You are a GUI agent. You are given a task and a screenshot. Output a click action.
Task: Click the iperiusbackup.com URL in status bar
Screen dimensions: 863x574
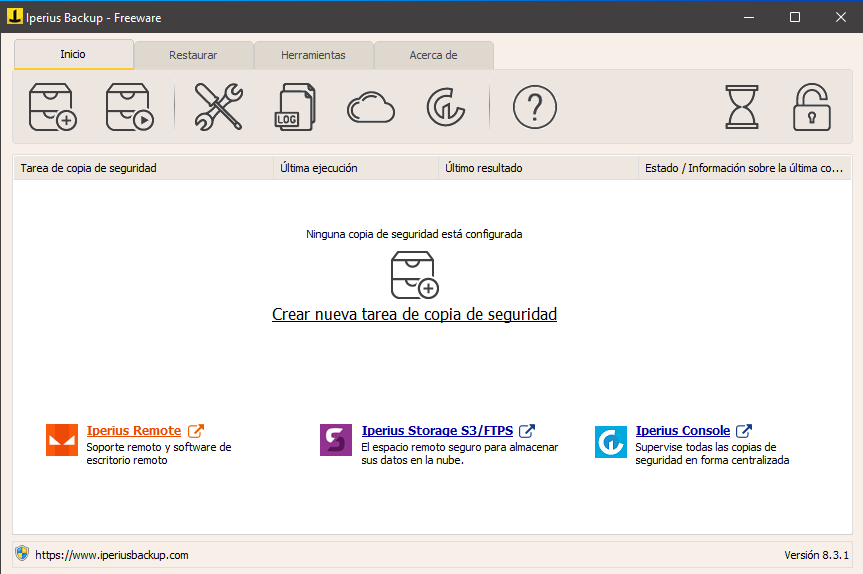[x=112, y=554]
